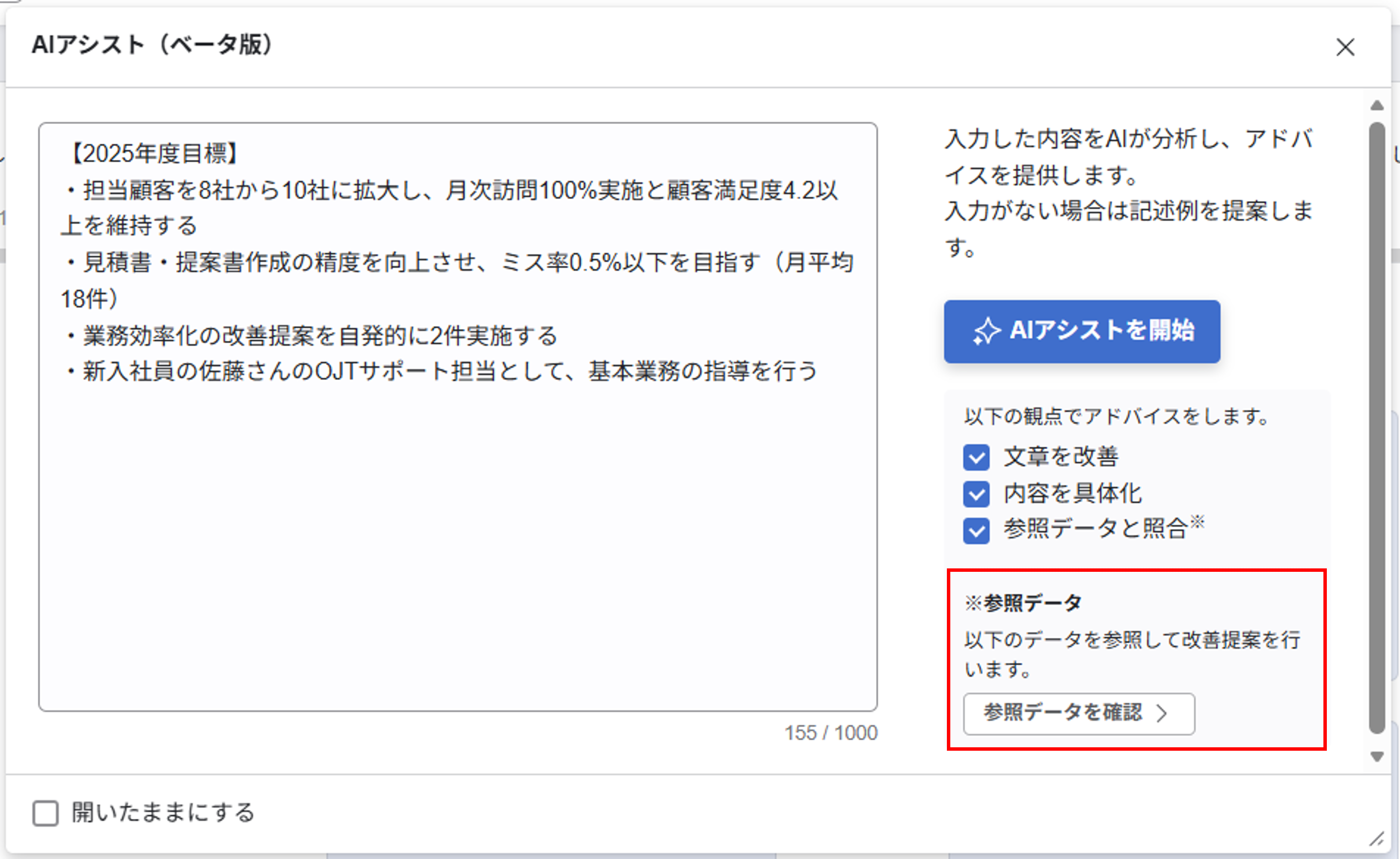The image size is (1400, 859).
Task: Click the ※参照データ heading
Action: pos(1023,603)
